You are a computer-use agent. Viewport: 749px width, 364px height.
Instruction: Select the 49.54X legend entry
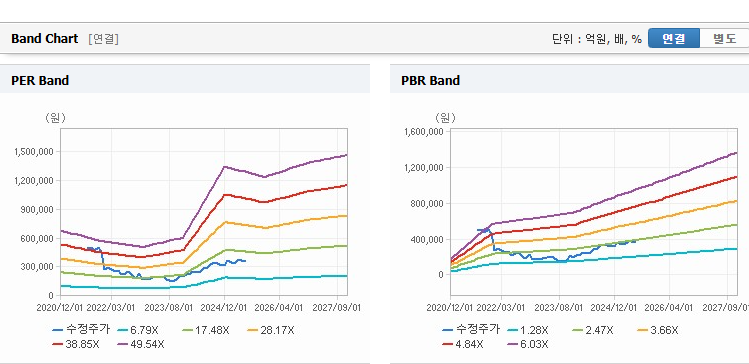point(141,344)
